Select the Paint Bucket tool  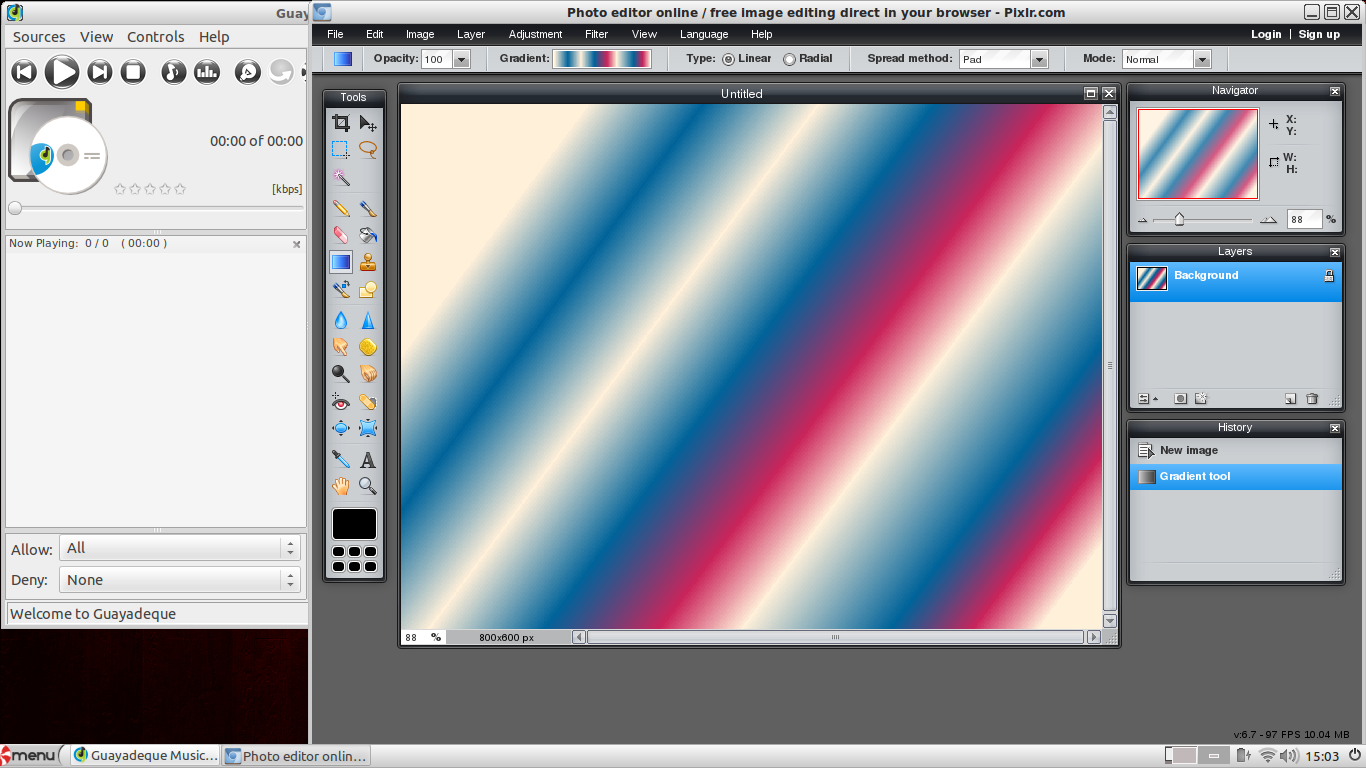(x=368, y=235)
